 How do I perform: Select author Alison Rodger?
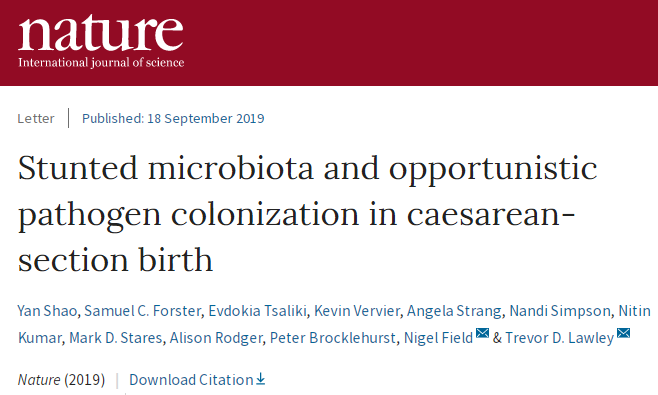coord(216,338)
